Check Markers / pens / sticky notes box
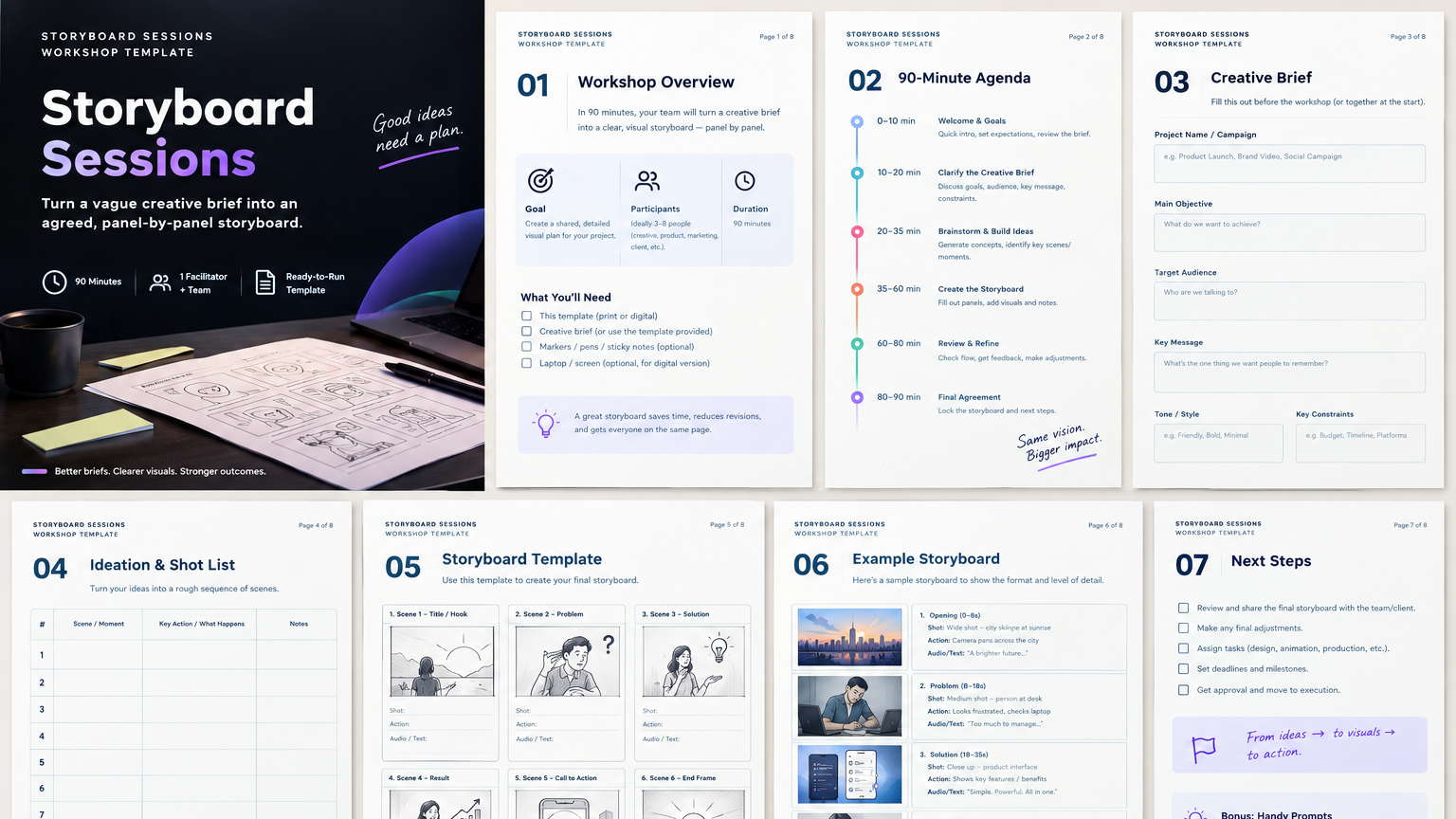Screen dimensions: 1456x819 (x=526, y=347)
